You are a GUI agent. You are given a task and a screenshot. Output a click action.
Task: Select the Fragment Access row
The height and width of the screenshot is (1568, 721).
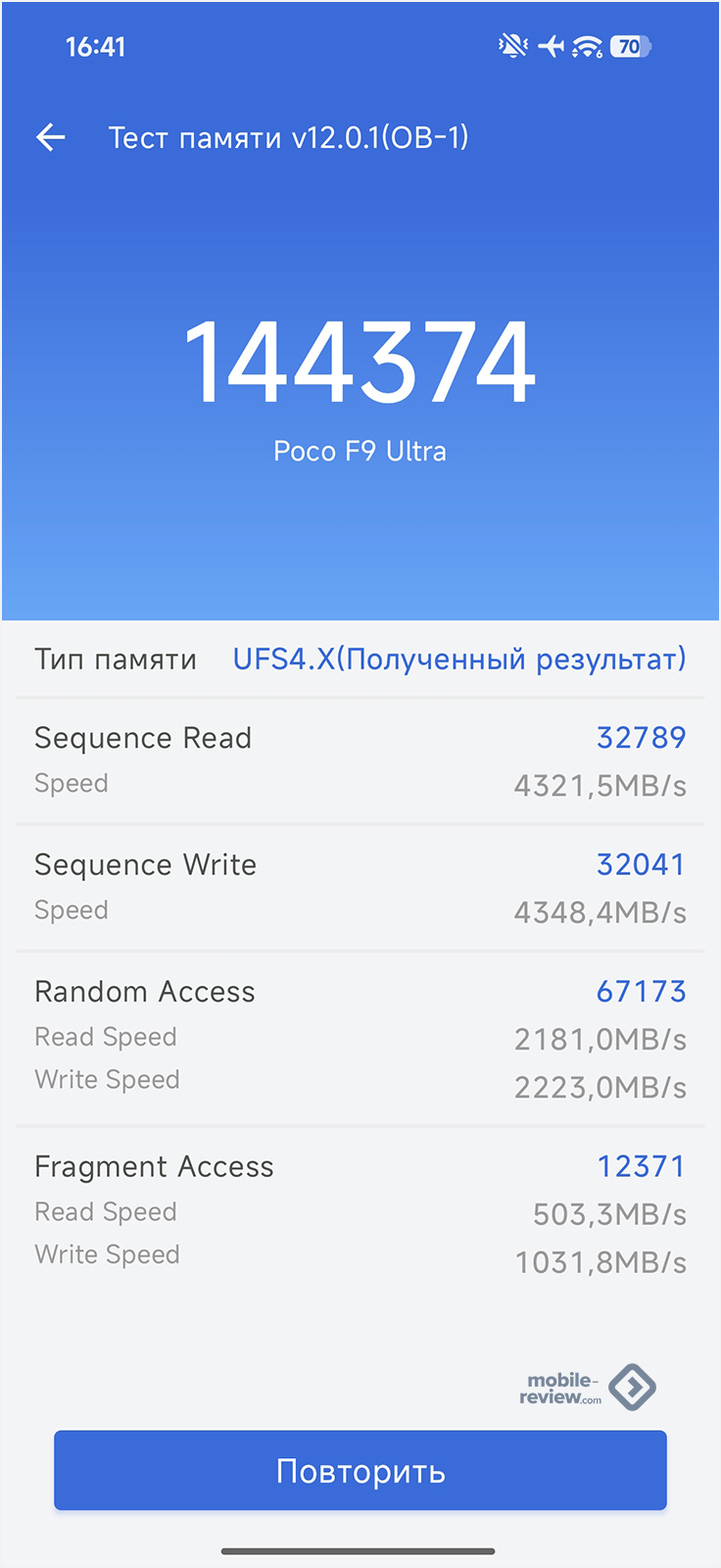[360, 1213]
